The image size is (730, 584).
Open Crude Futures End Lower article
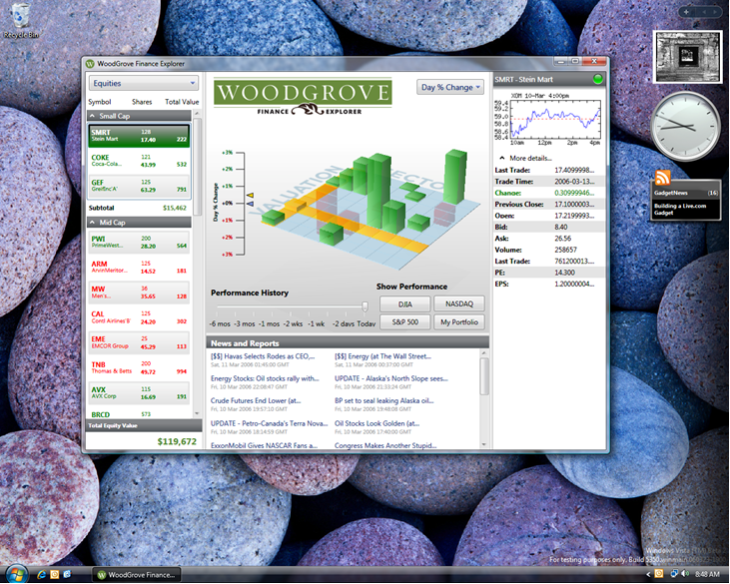(256, 401)
